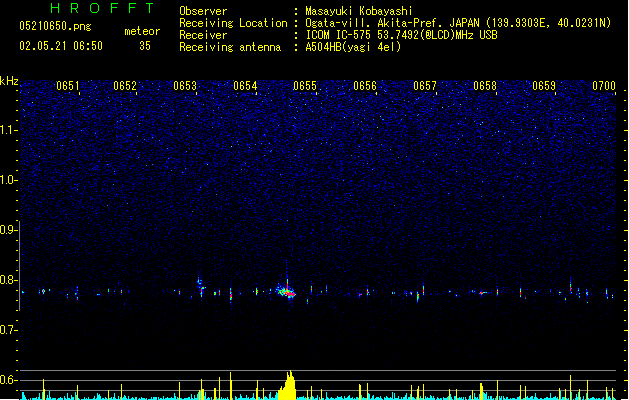This screenshot has width=629, height=400.
Task: Click the tall yellow intensity peak near 0655
Action: click(x=288, y=385)
